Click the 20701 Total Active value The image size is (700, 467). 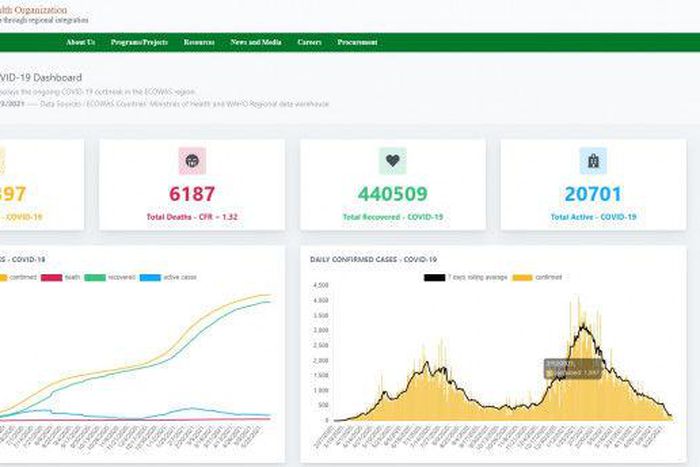point(592,194)
